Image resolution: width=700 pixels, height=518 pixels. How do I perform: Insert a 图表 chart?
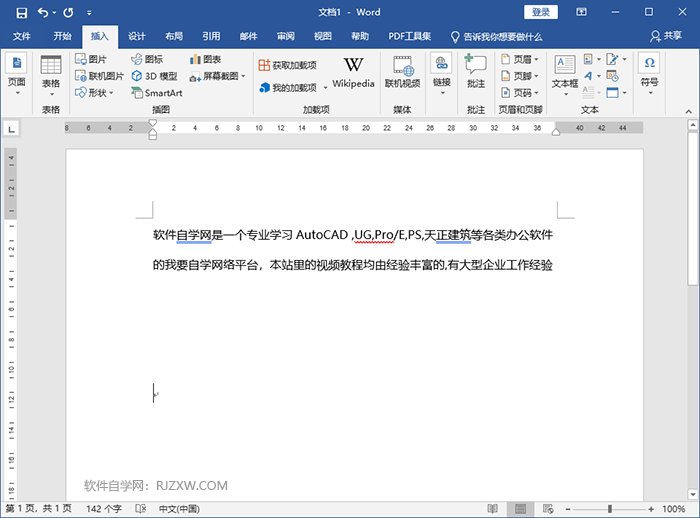[205, 59]
